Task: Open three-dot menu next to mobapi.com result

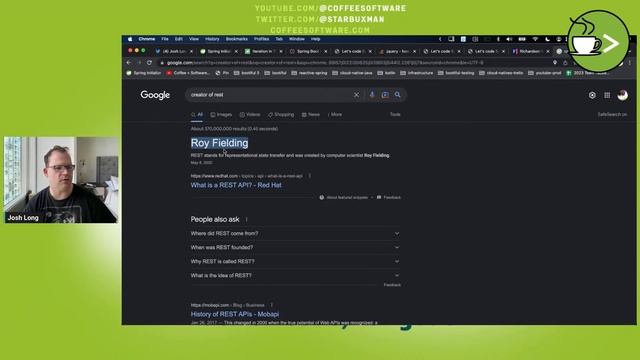Action: click(271, 305)
